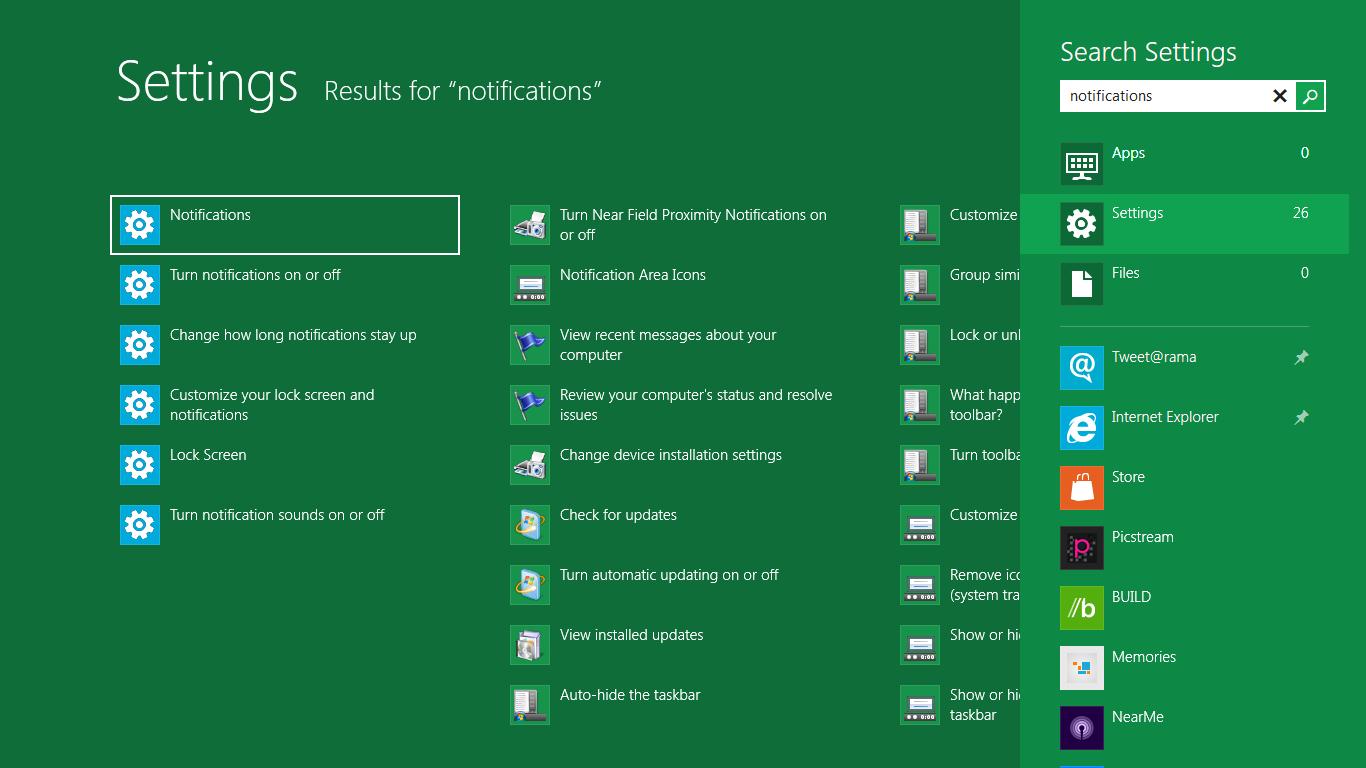This screenshot has height=768, width=1366.
Task: Open View recent messages about your computer
Action: click(675, 345)
